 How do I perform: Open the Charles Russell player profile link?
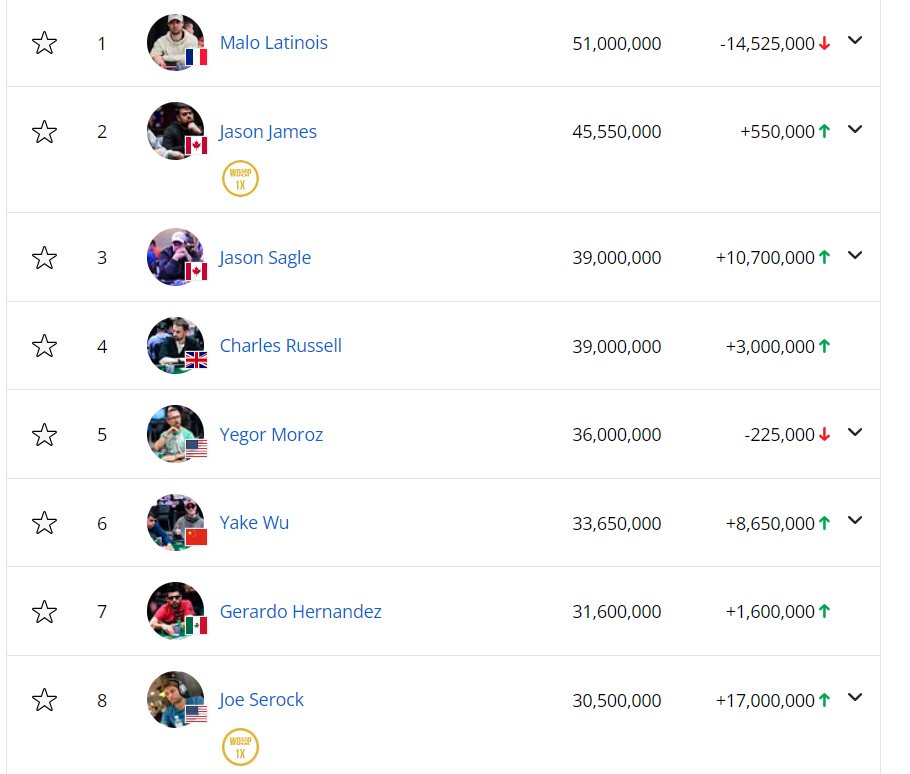click(281, 346)
